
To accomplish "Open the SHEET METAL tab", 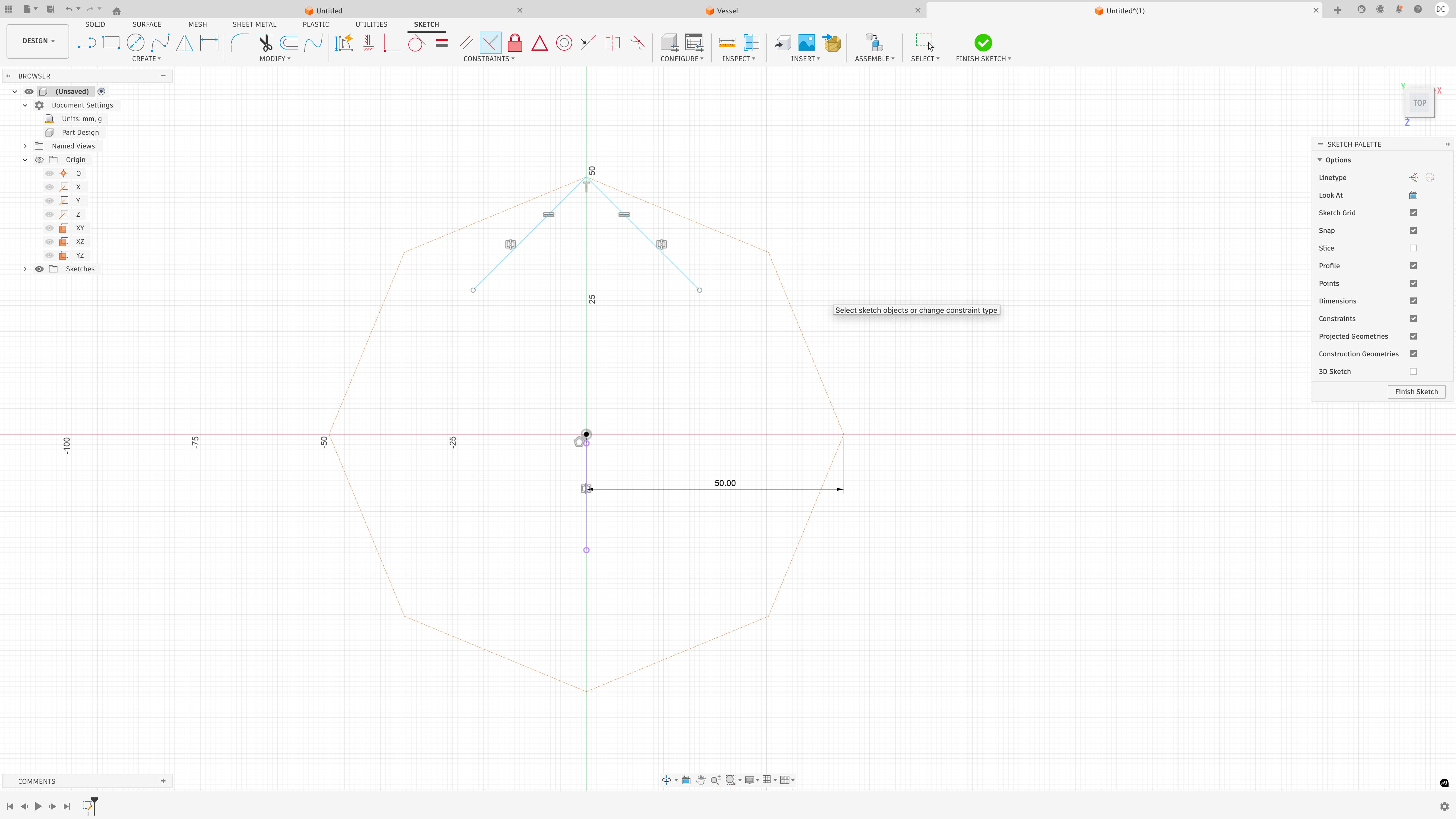I will pyautogui.click(x=254, y=24).
